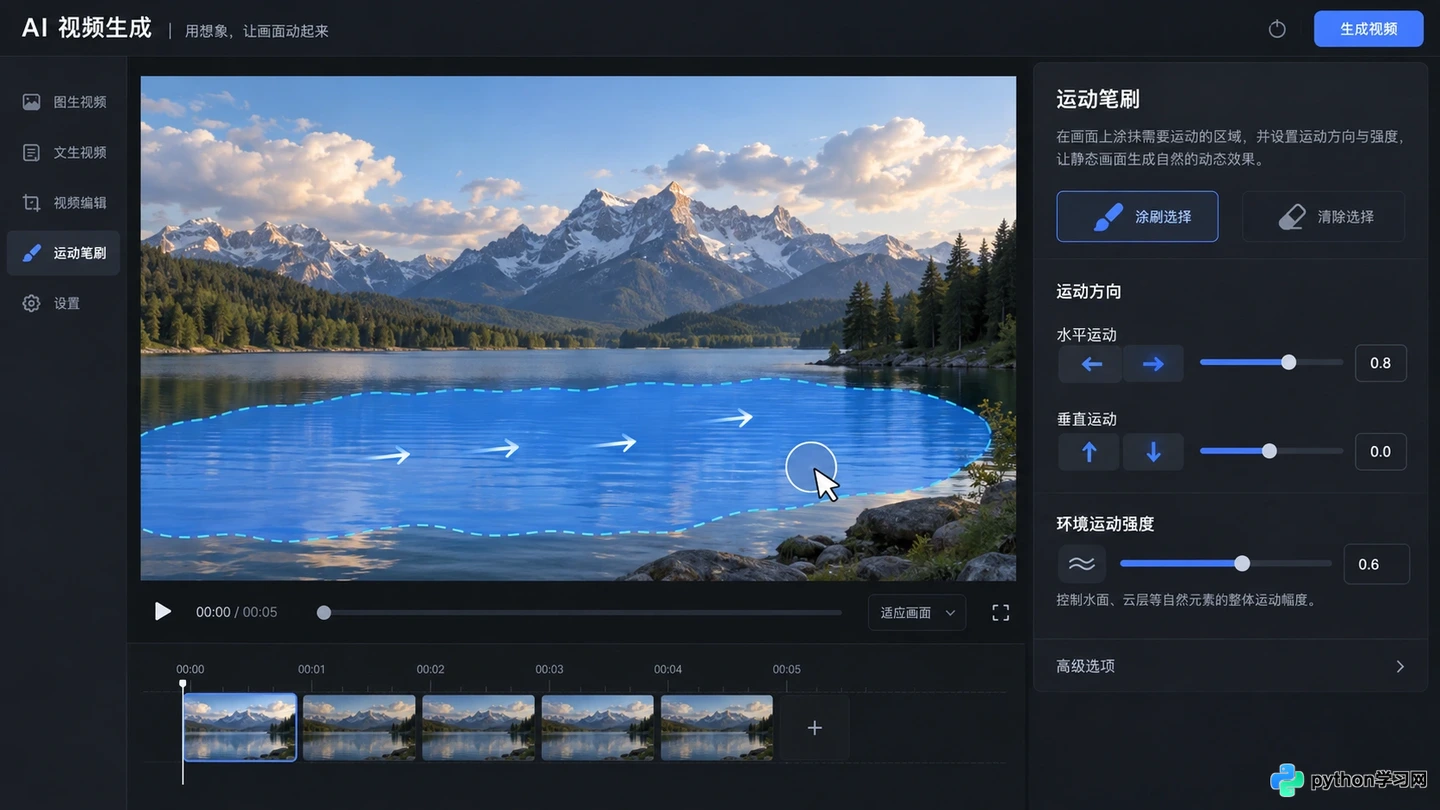
Task: Open 设置 in the sidebar
Action: coord(64,303)
